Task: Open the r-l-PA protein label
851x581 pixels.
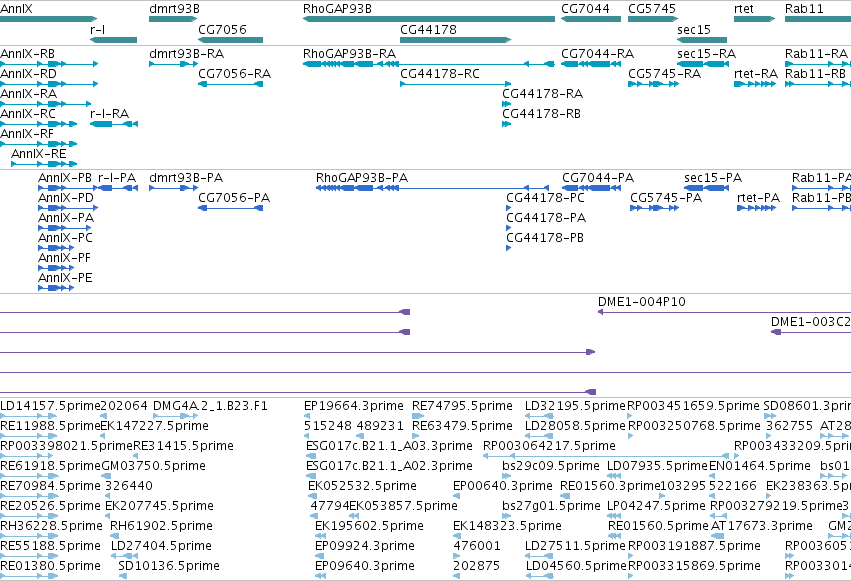Action: pos(117,178)
